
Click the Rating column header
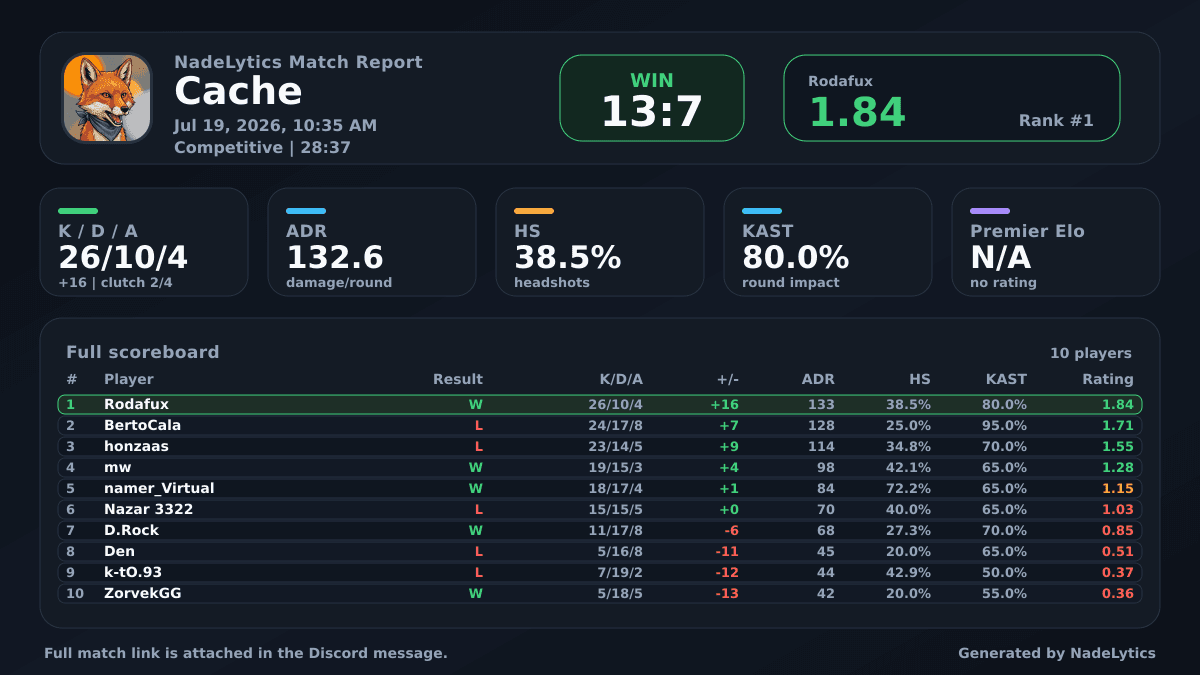point(1108,379)
